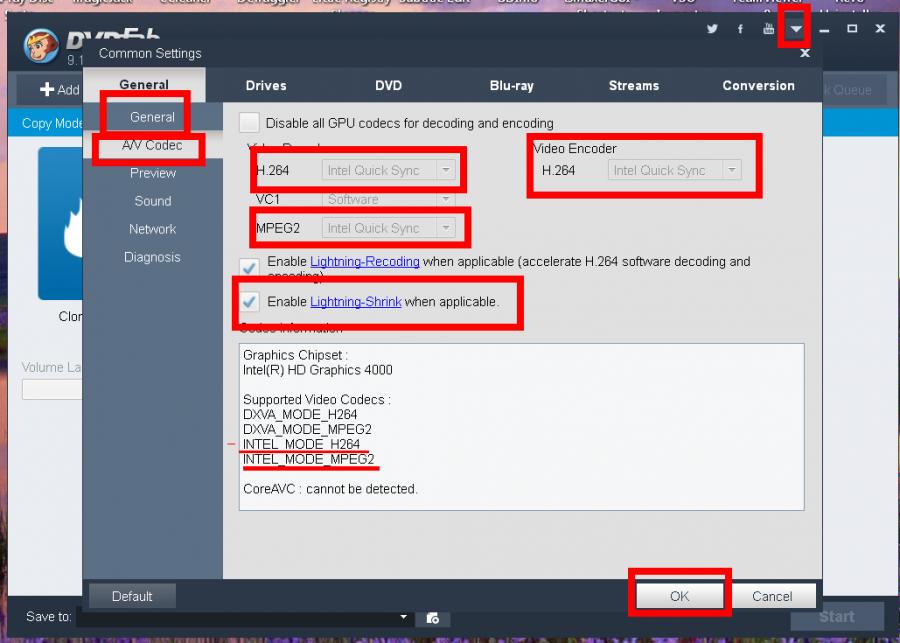Click 'CoreAVC : cannot be detected.' text

click(x=330, y=489)
